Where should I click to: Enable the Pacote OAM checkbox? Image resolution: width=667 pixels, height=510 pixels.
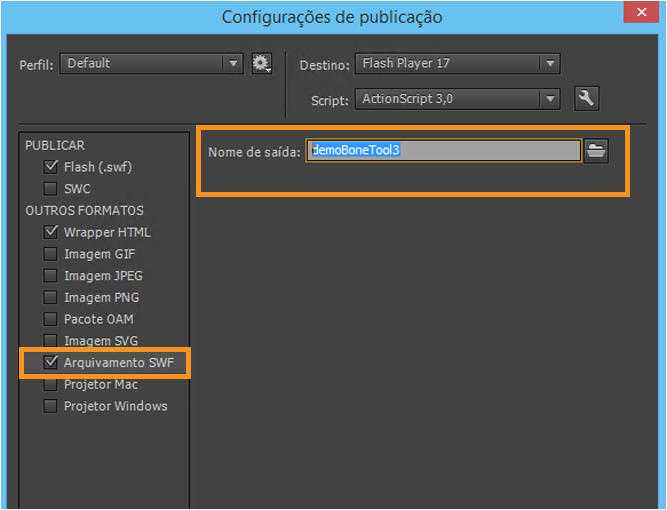(51, 320)
